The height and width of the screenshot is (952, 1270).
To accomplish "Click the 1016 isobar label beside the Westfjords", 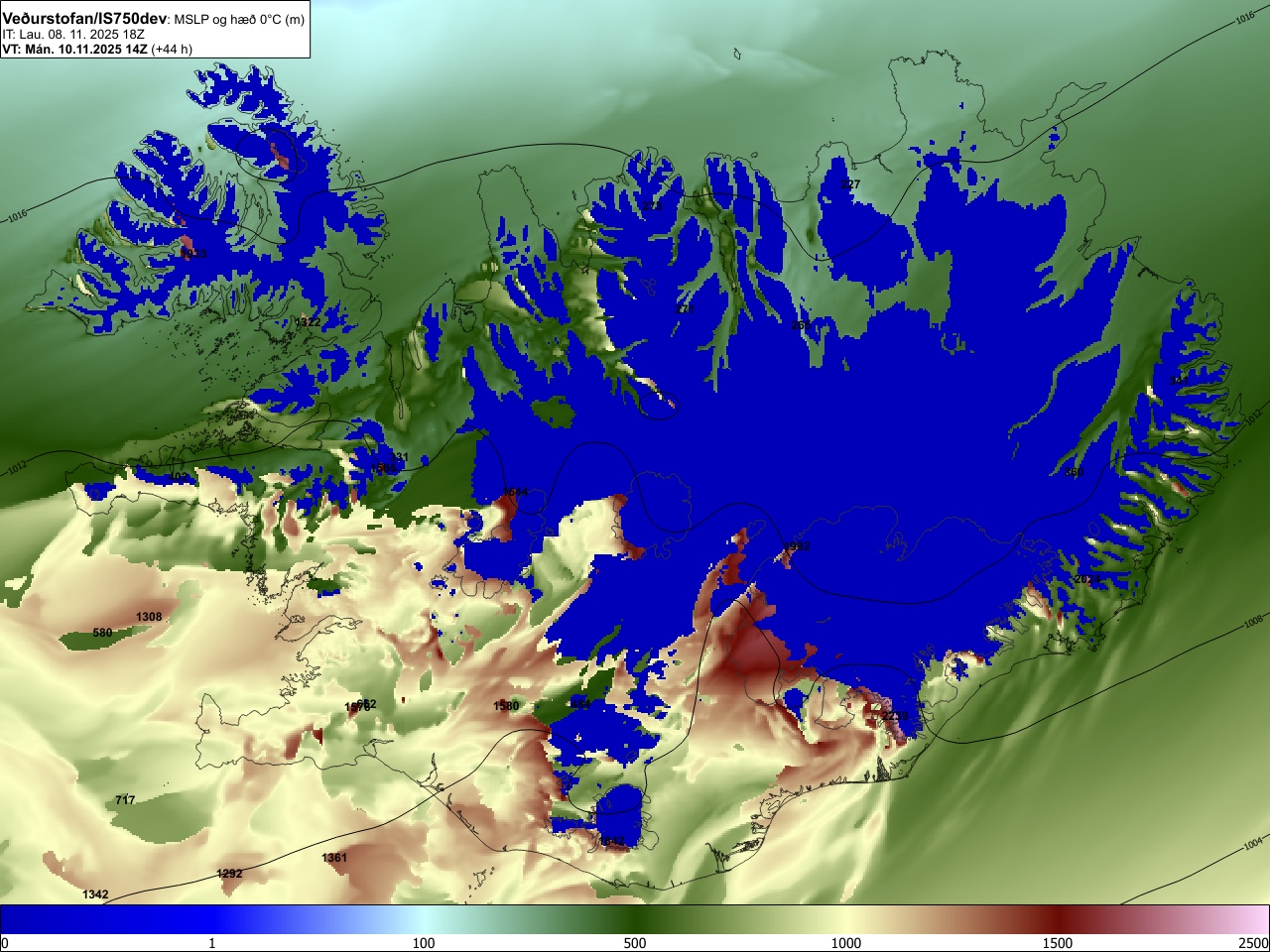I will (15, 215).
